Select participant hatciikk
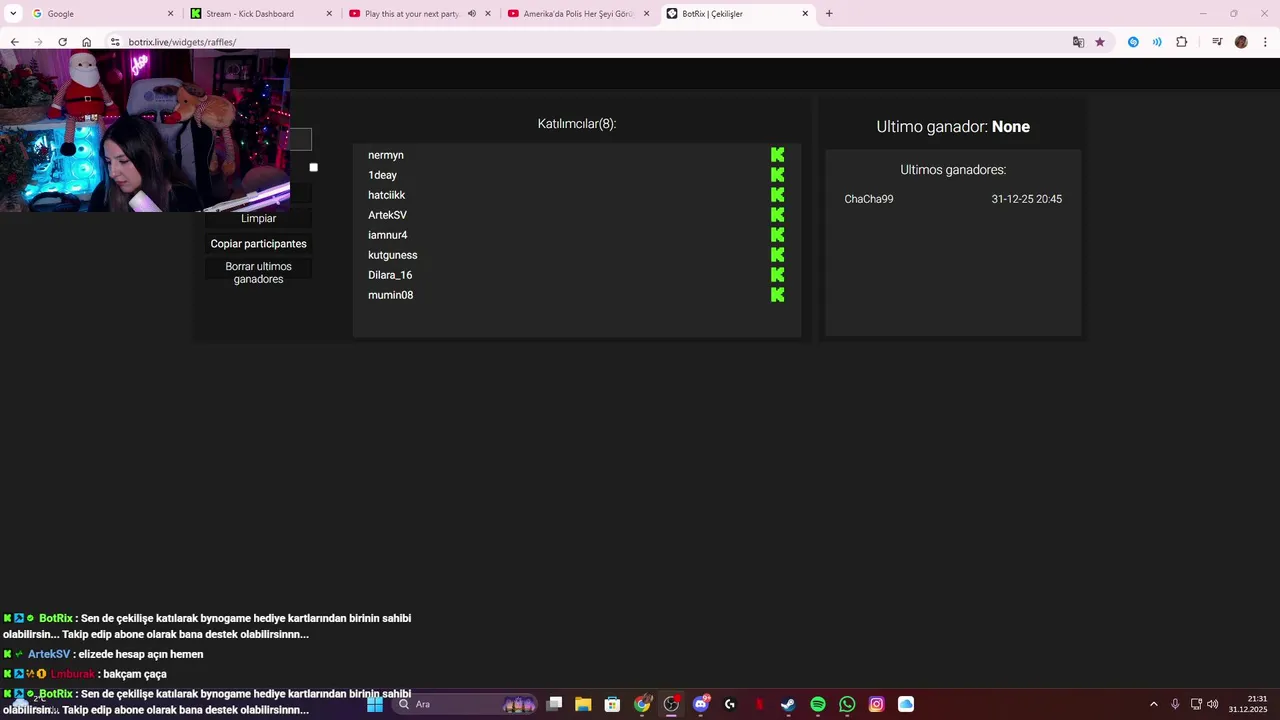This screenshot has width=1280, height=720. point(386,195)
